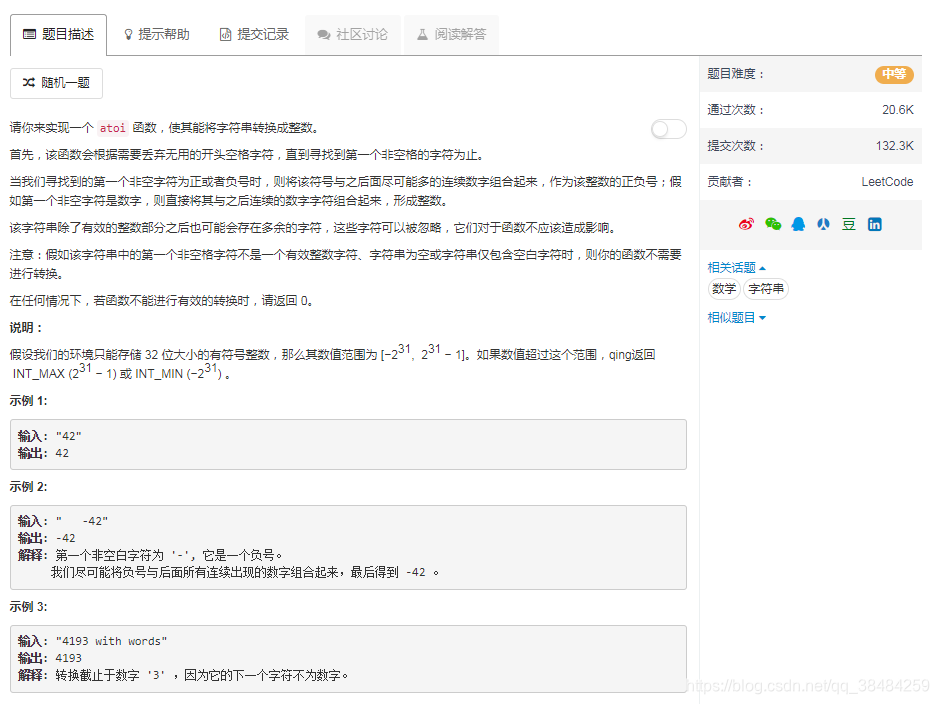This screenshot has height=704, width=939.
Task: Select the 数学 topic tag
Action: 724,289
